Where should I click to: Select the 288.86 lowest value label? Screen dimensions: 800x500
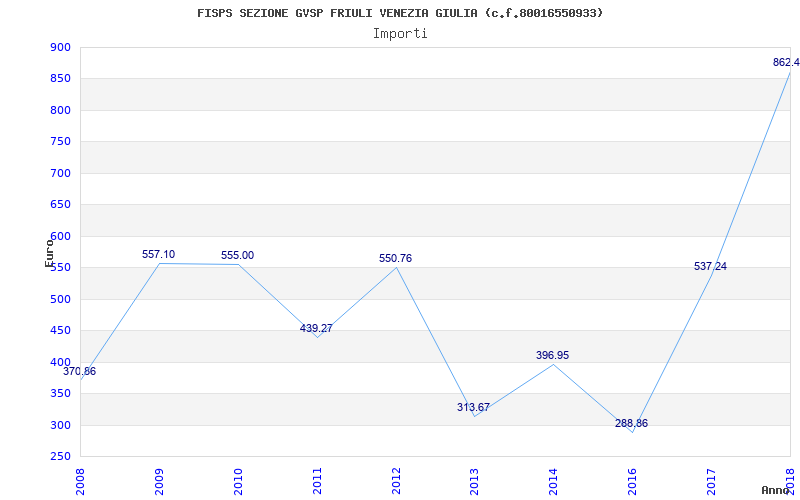pos(631,423)
